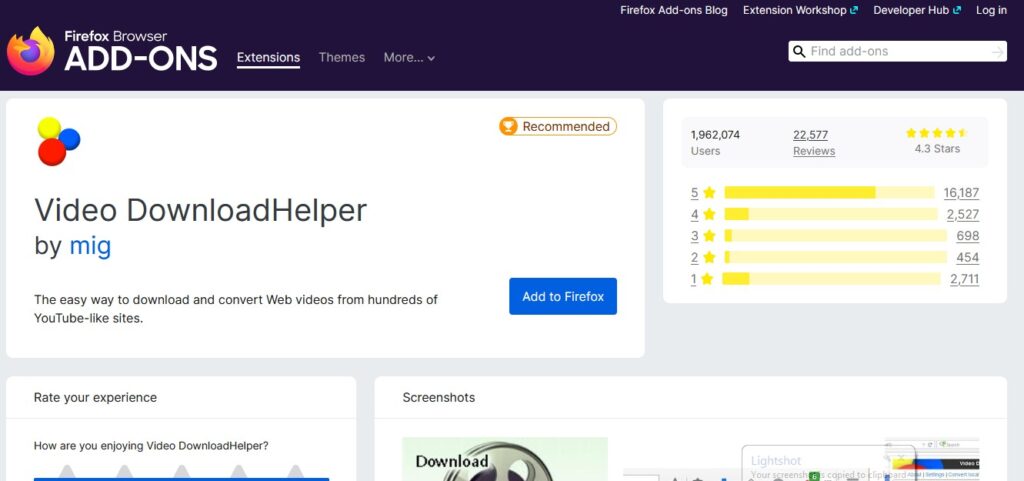
Task: Click the star icon beside 5
Action: pos(709,193)
